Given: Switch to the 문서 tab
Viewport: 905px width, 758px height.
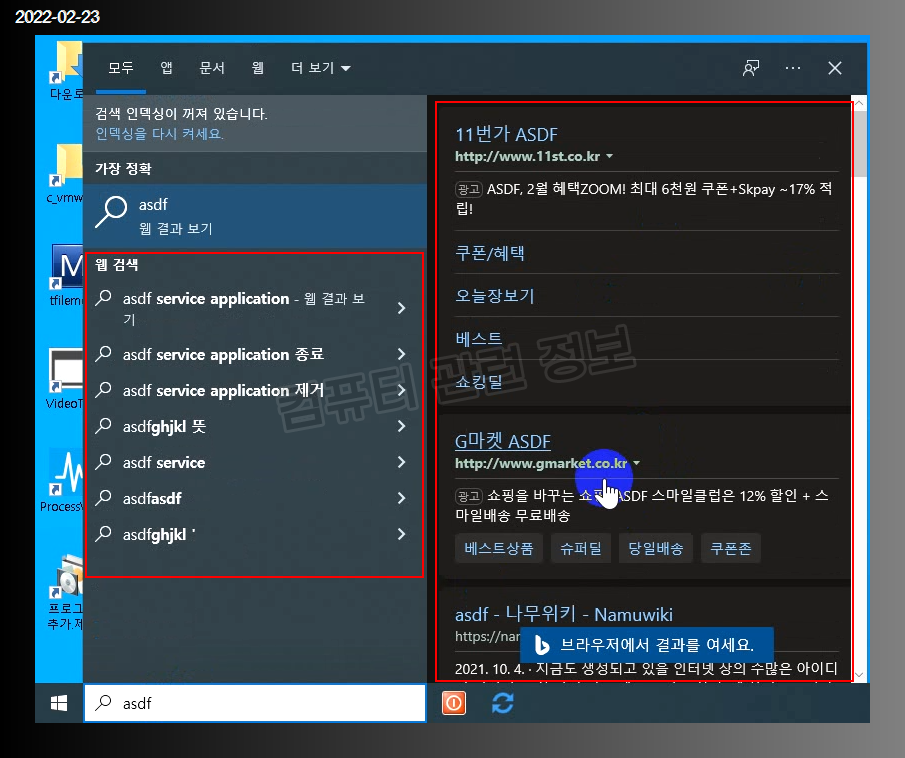Looking at the screenshot, I should coord(212,68).
